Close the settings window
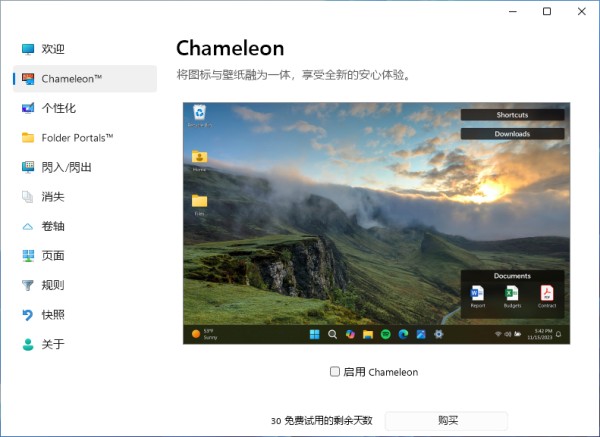Image resolution: width=600 pixels, height=437 pixels. (582, 11)
